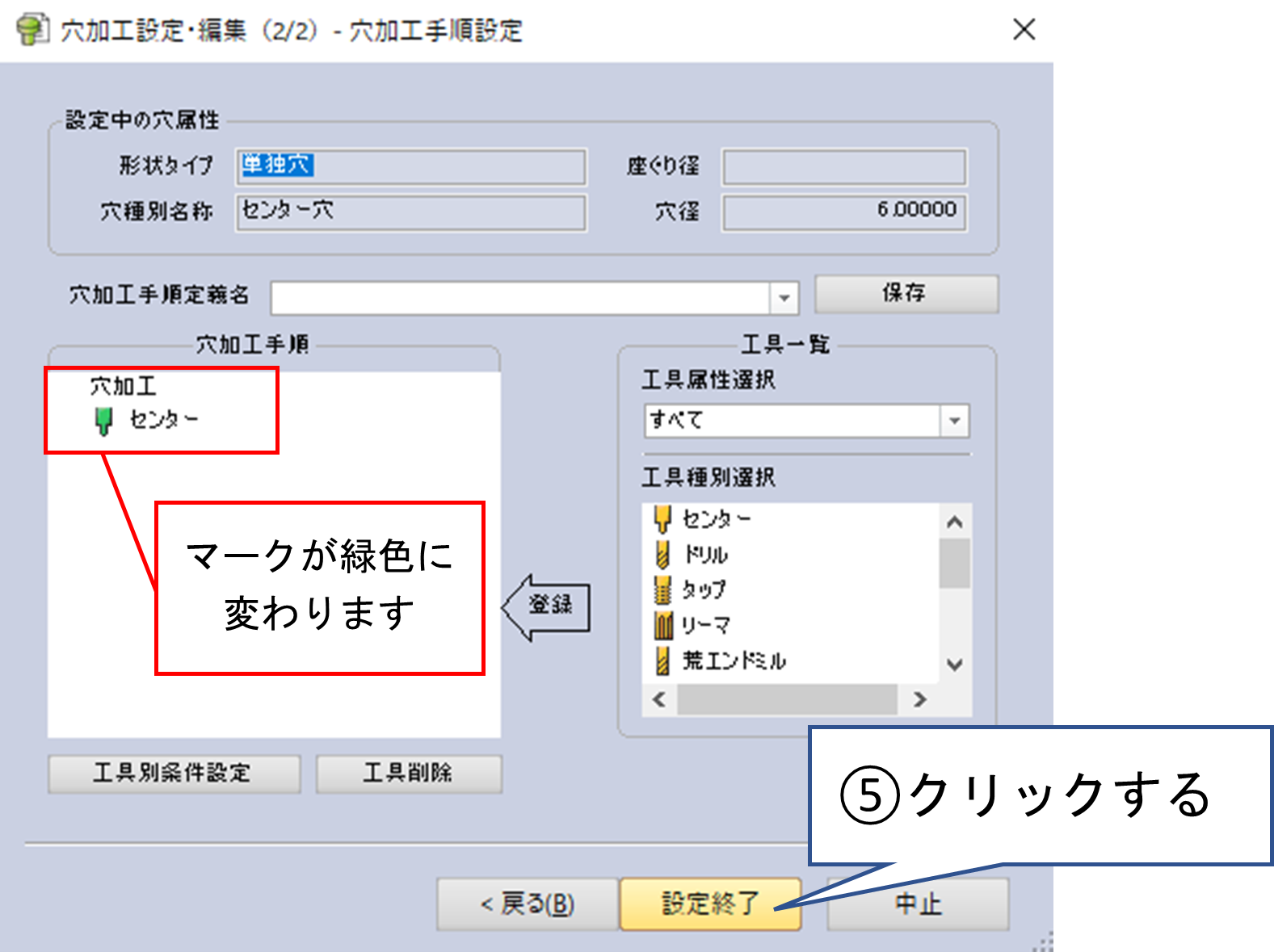Viewport: 1274px width, 952px height.
Task: Click the ドリル text in tool list
Action: click(x=706, y=555)
